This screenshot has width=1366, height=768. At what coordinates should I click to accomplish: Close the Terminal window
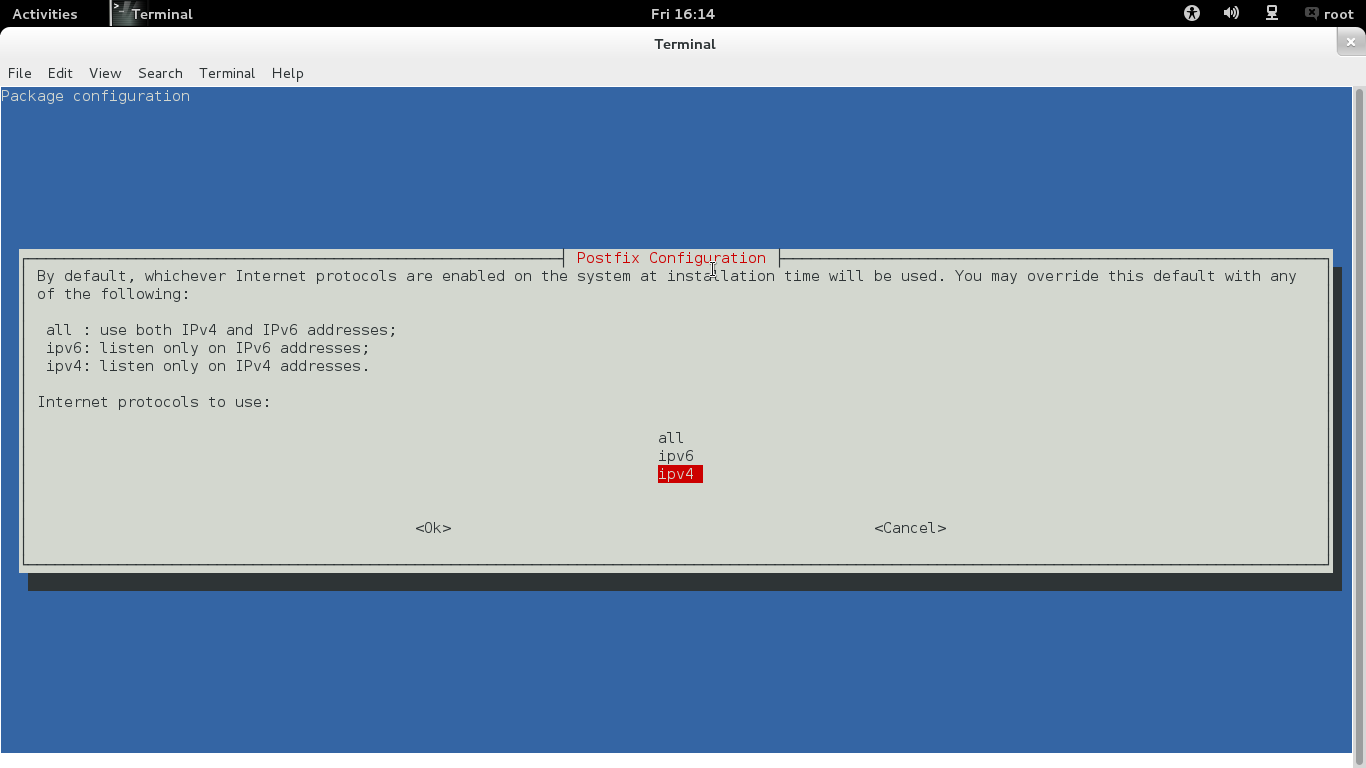[x=1351, y=43]
